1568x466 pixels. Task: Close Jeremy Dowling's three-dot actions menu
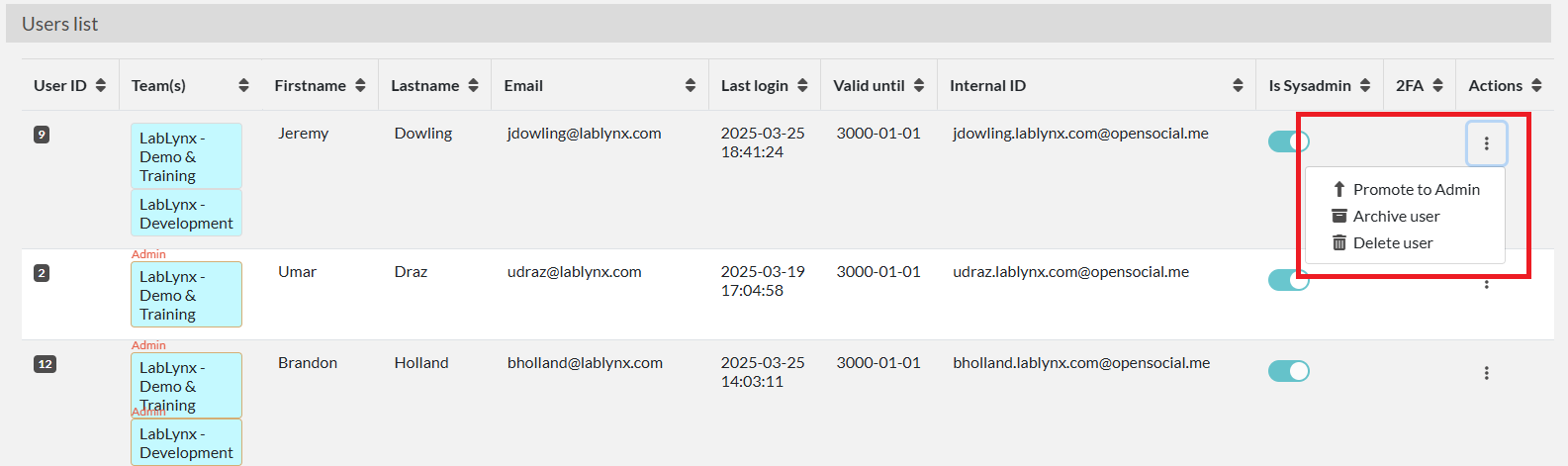pos(1486,143)
